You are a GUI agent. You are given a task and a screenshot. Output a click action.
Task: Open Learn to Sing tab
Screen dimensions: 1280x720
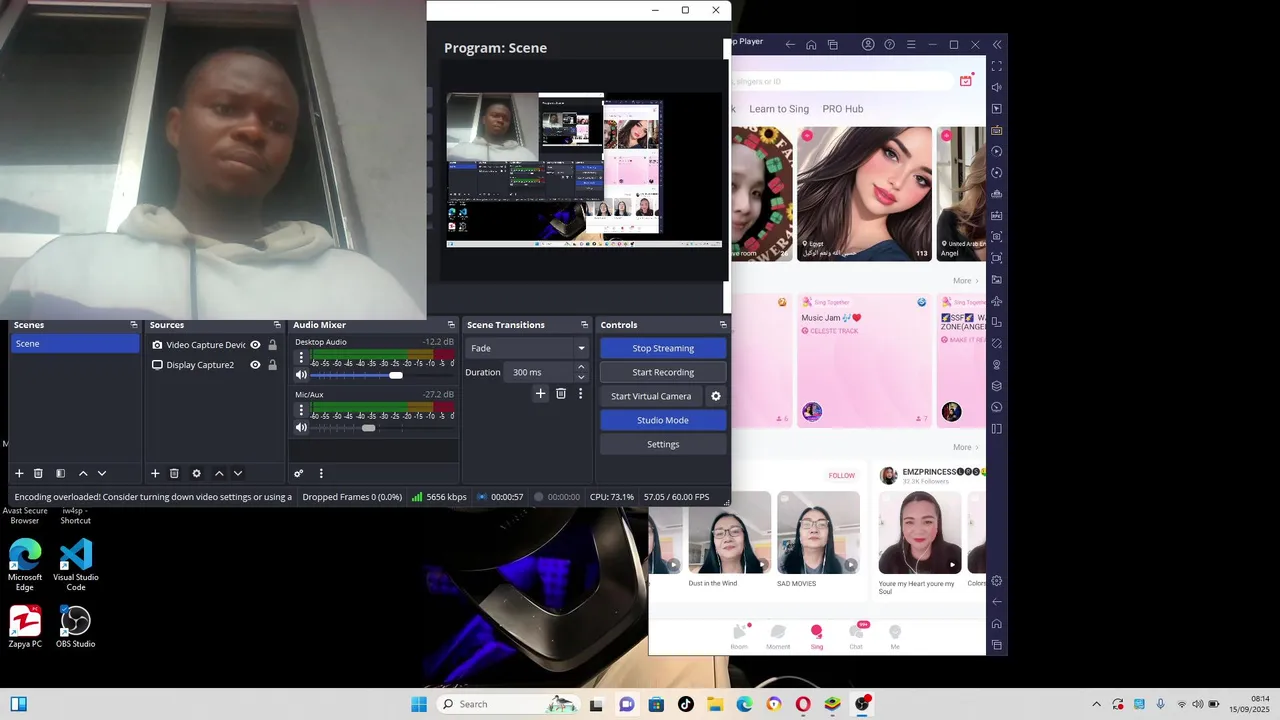pos(779,109)
